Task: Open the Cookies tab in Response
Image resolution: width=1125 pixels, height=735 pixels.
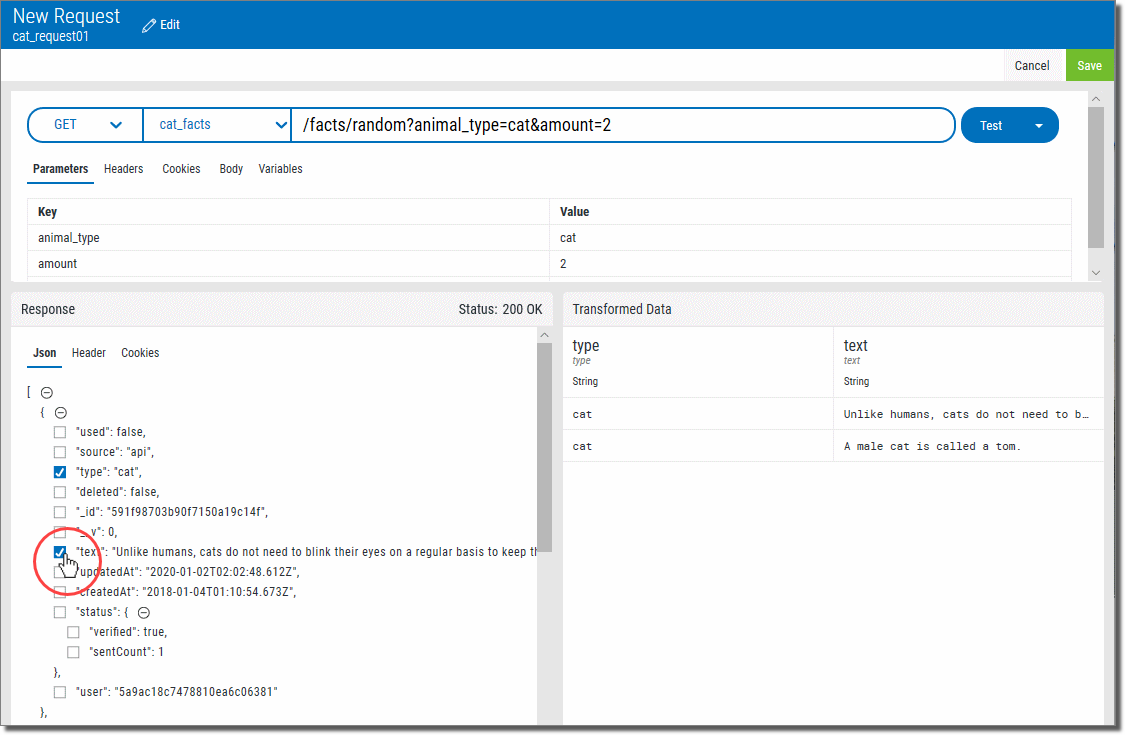Action: (140, 353)
